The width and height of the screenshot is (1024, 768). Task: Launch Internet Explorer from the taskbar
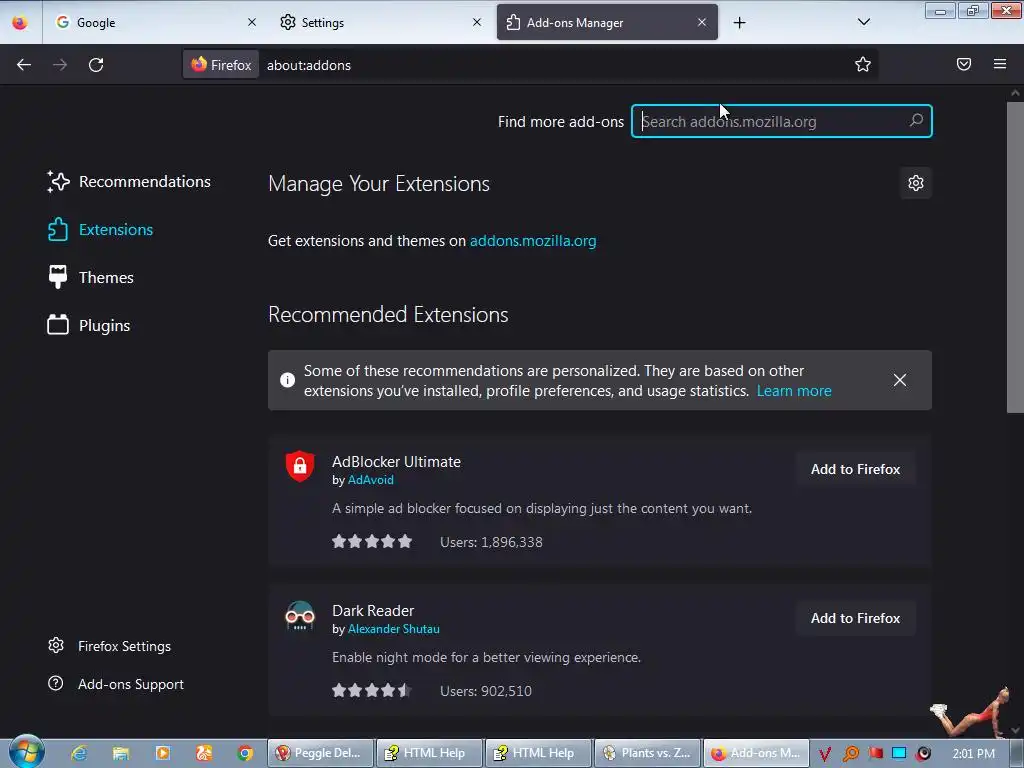point(79,753)
